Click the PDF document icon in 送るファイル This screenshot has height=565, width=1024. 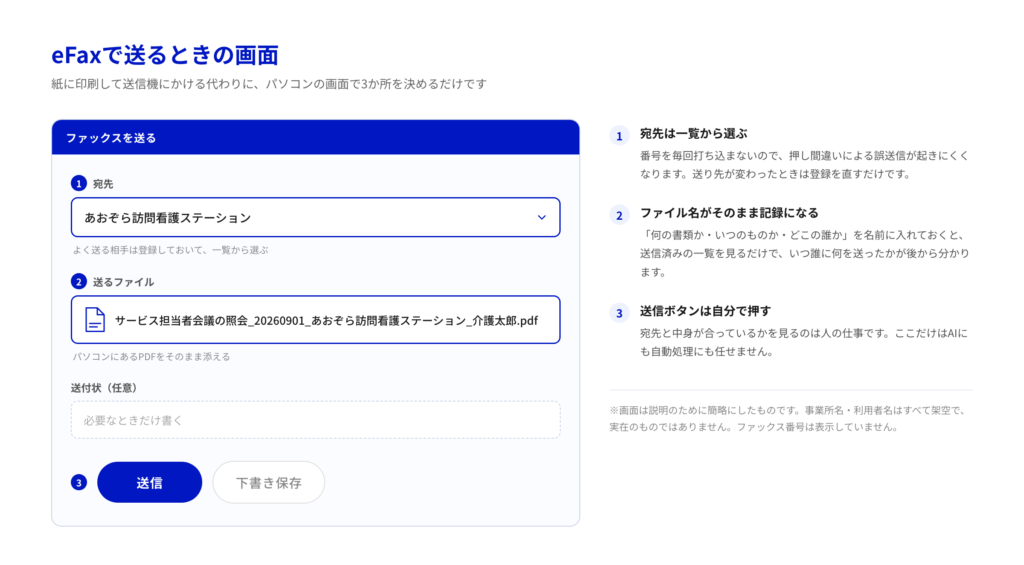(95, 320)
